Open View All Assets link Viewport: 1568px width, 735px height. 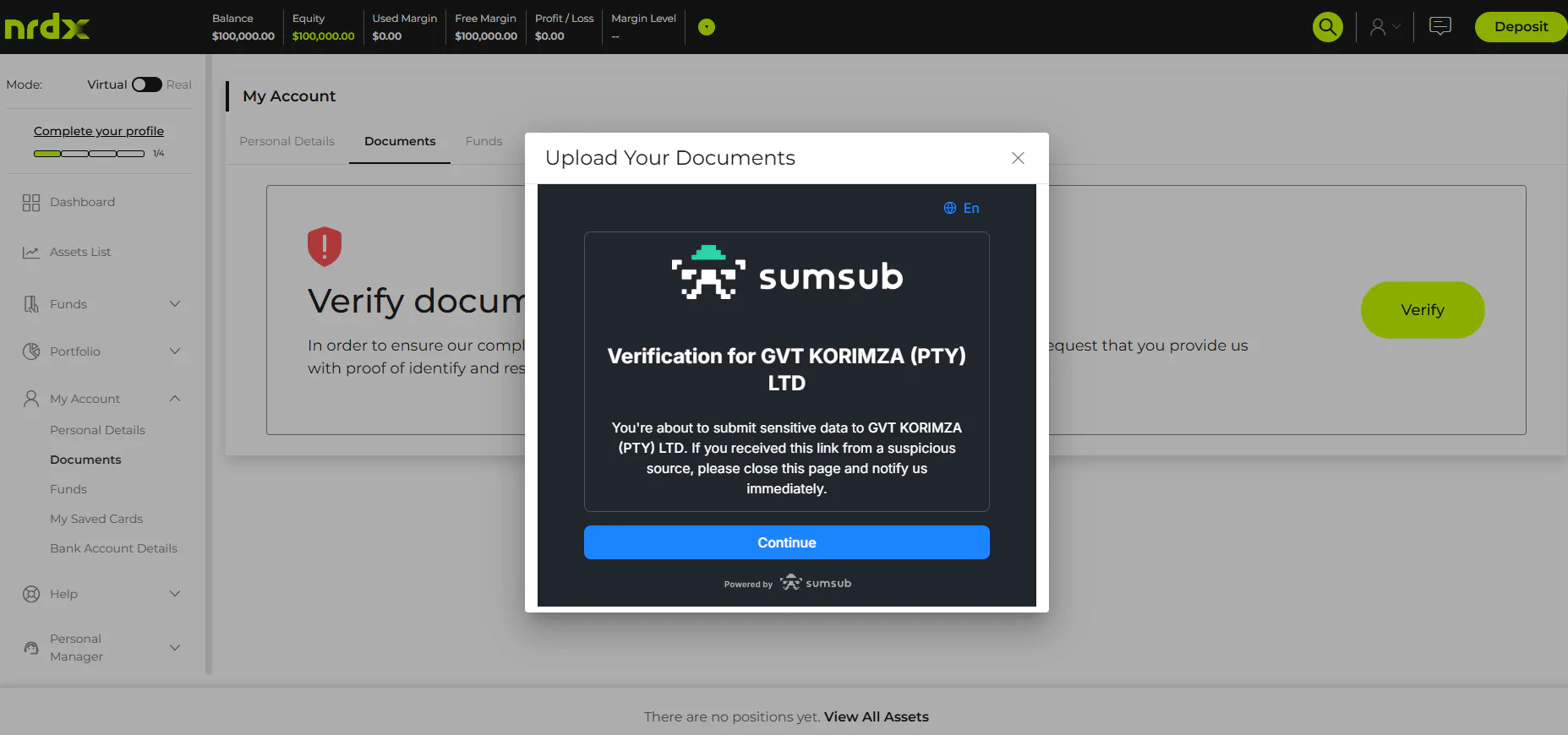(x=877, y=716)
